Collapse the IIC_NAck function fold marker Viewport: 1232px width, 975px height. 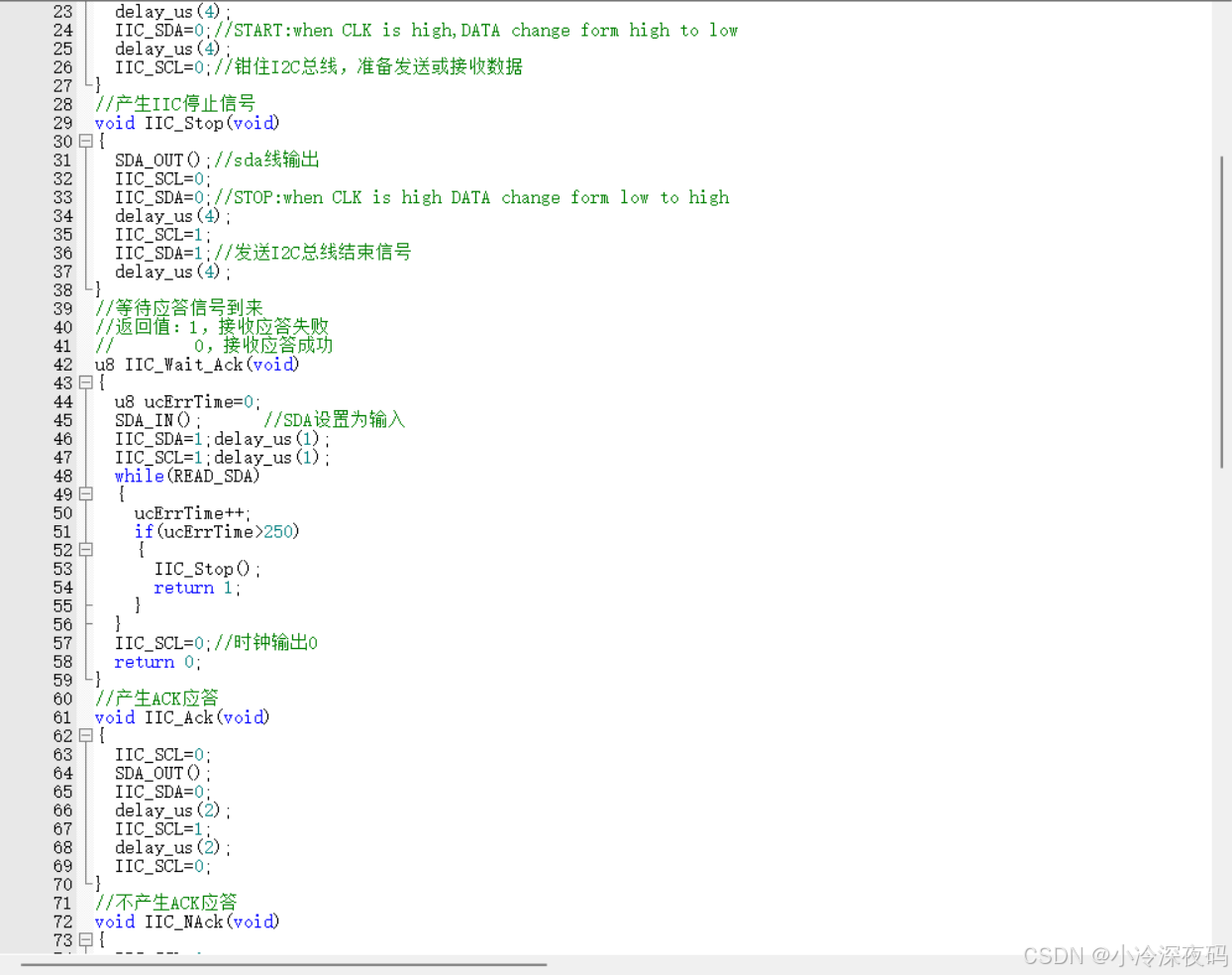click(85, 939)
